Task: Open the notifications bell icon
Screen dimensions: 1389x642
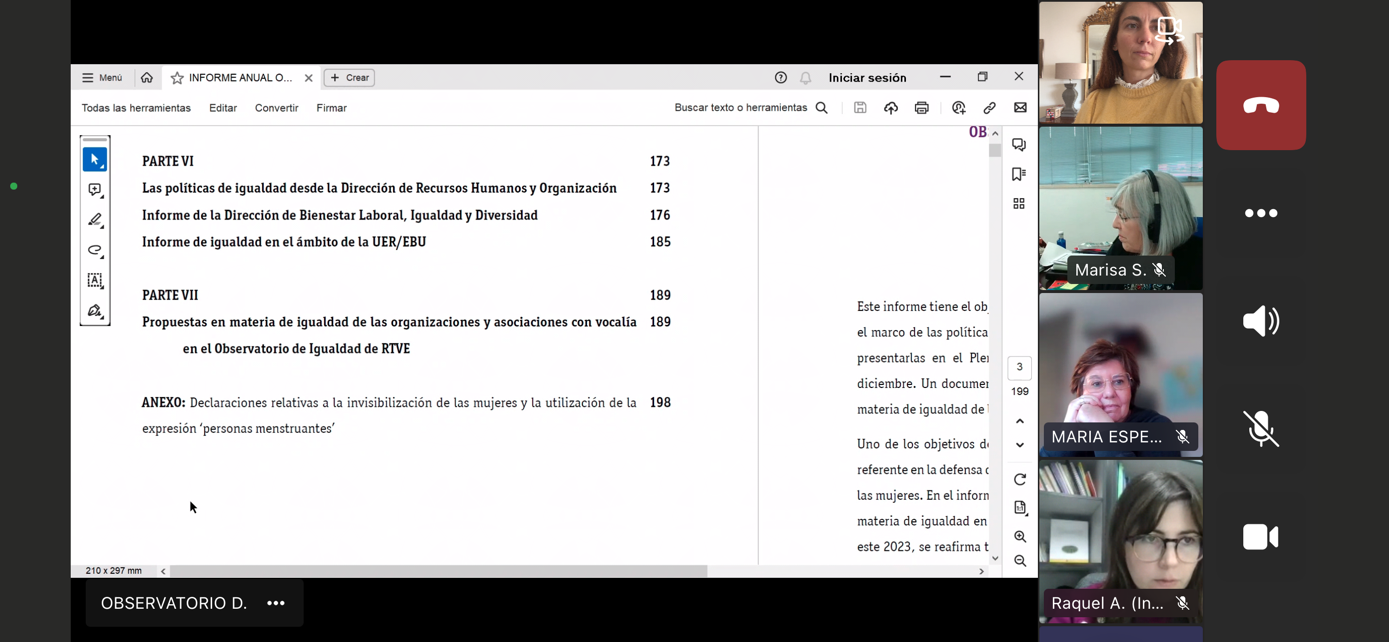Action: coord(806,78)
